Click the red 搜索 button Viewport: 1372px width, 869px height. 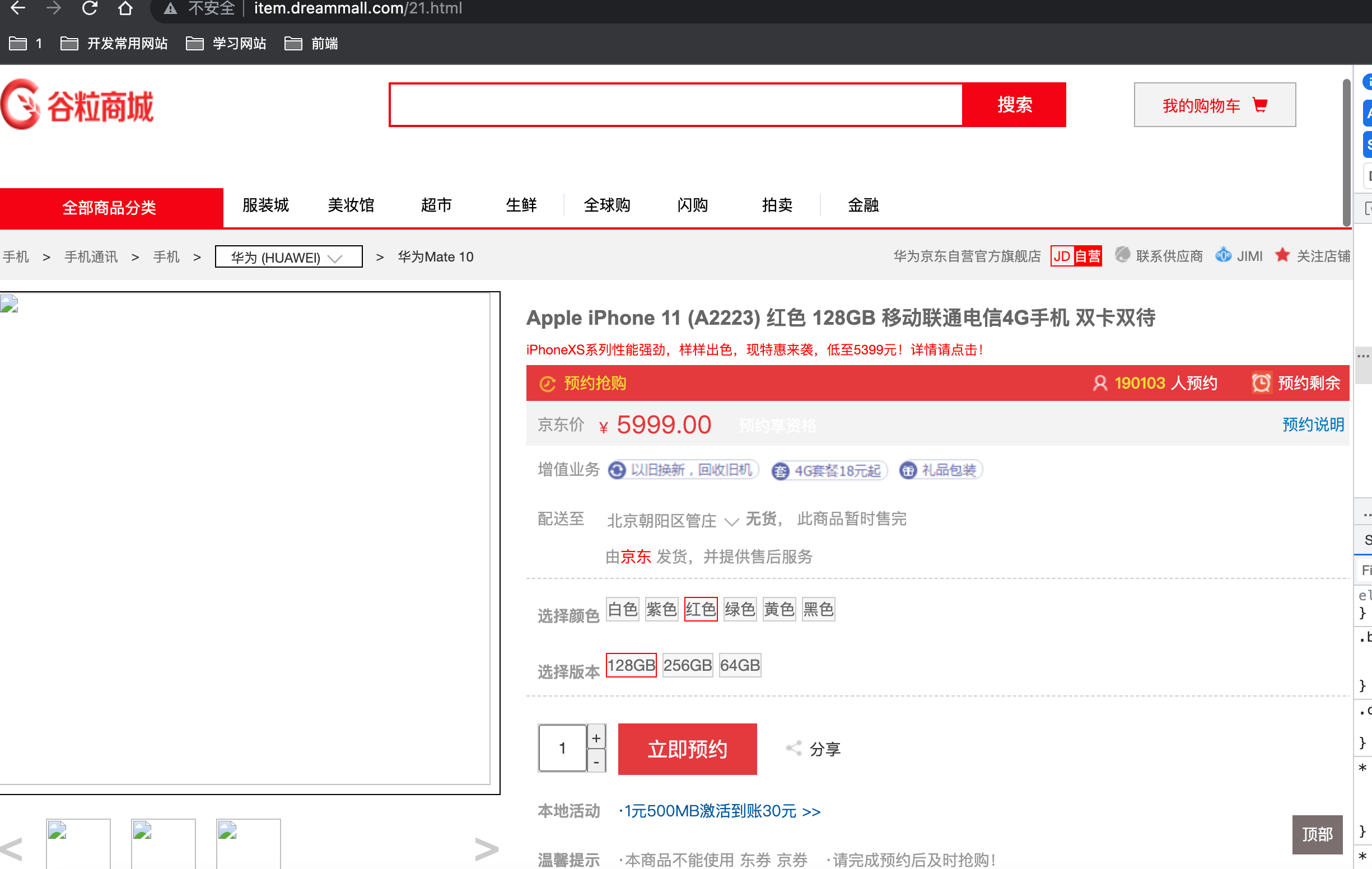coord(1014,104)
